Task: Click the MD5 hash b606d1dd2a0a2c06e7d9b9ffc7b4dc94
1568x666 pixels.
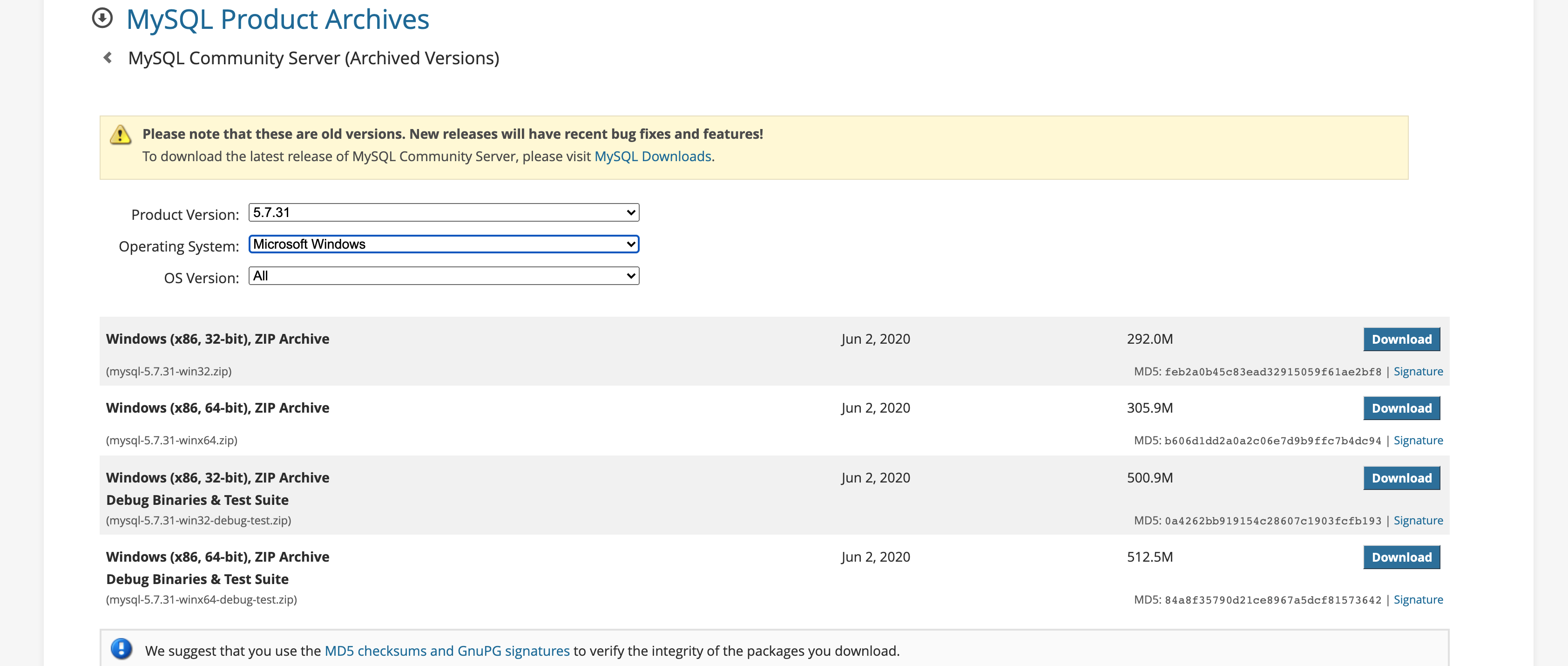Action: tap(1273, 441)
